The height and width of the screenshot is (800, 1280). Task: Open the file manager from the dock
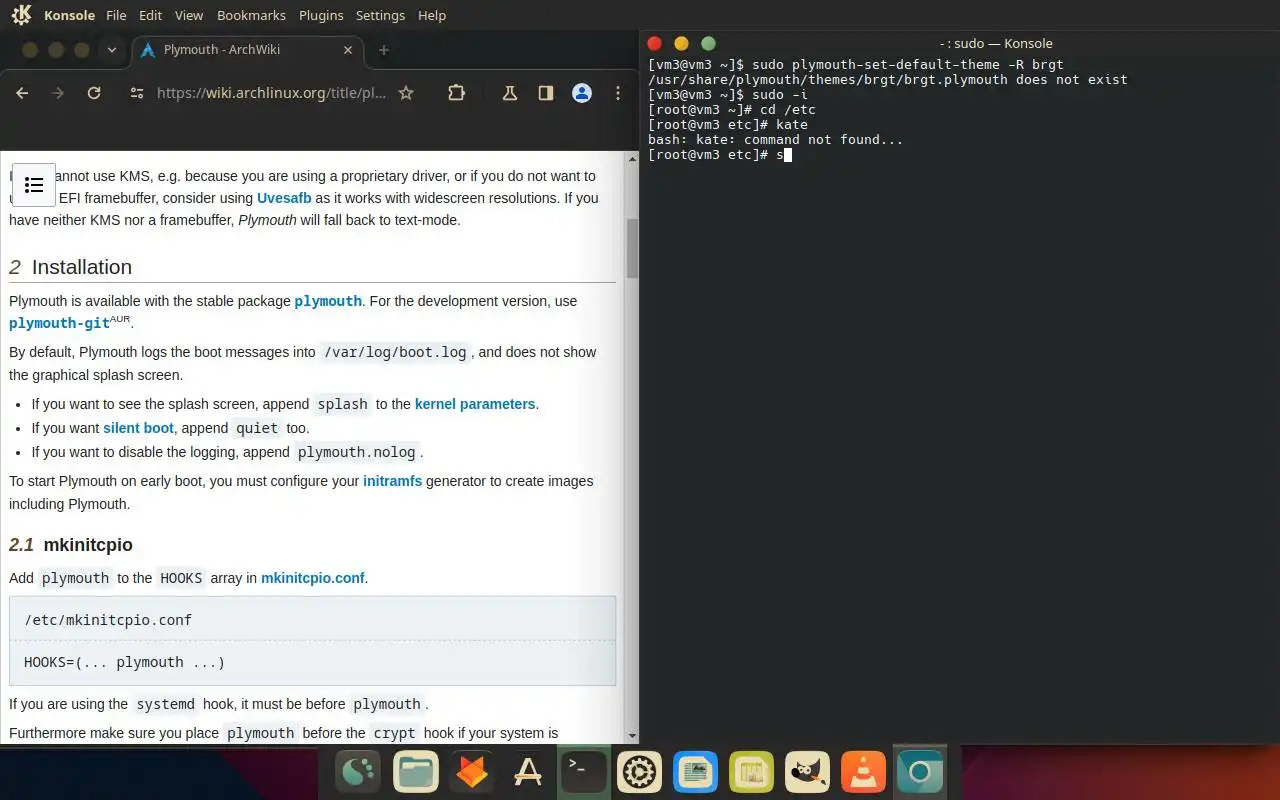415,772
